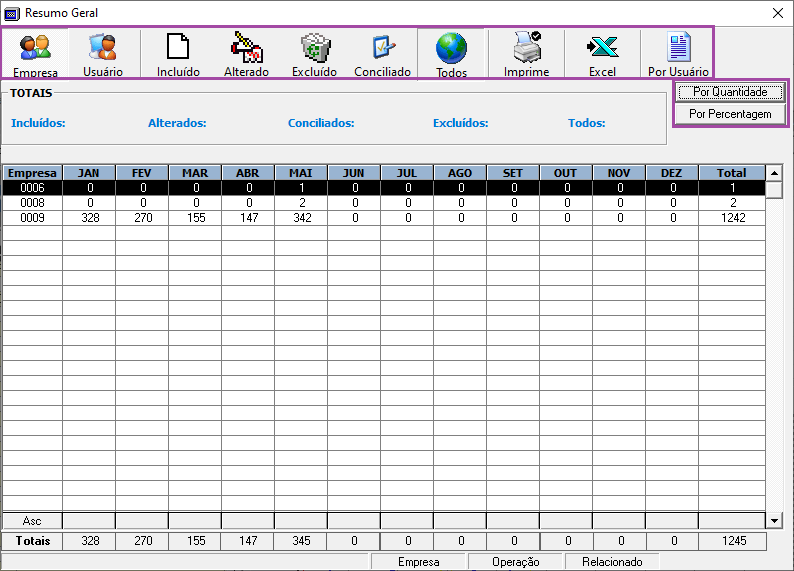Select the empresa 0006 row
794x571 pixels.
[384, 188]
